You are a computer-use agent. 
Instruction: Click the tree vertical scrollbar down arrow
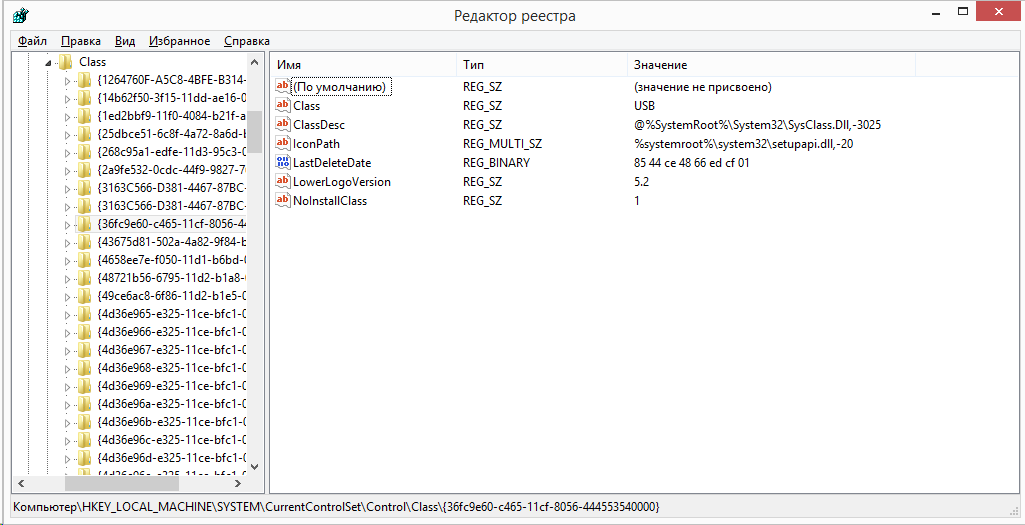pyautogui.click(x=255, y=466)
